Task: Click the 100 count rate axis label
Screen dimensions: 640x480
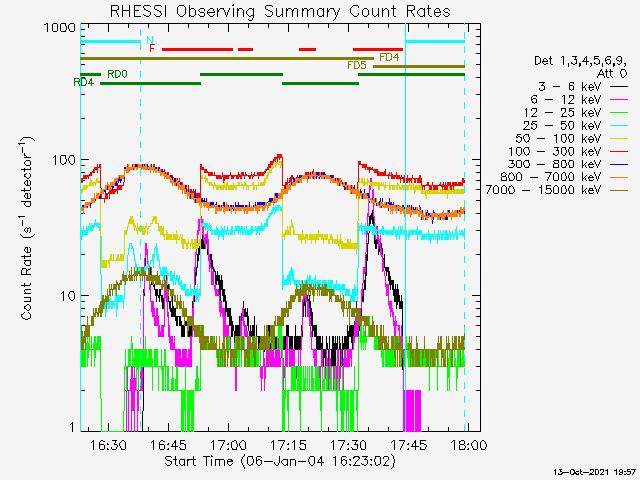Action: coord(64,160)
